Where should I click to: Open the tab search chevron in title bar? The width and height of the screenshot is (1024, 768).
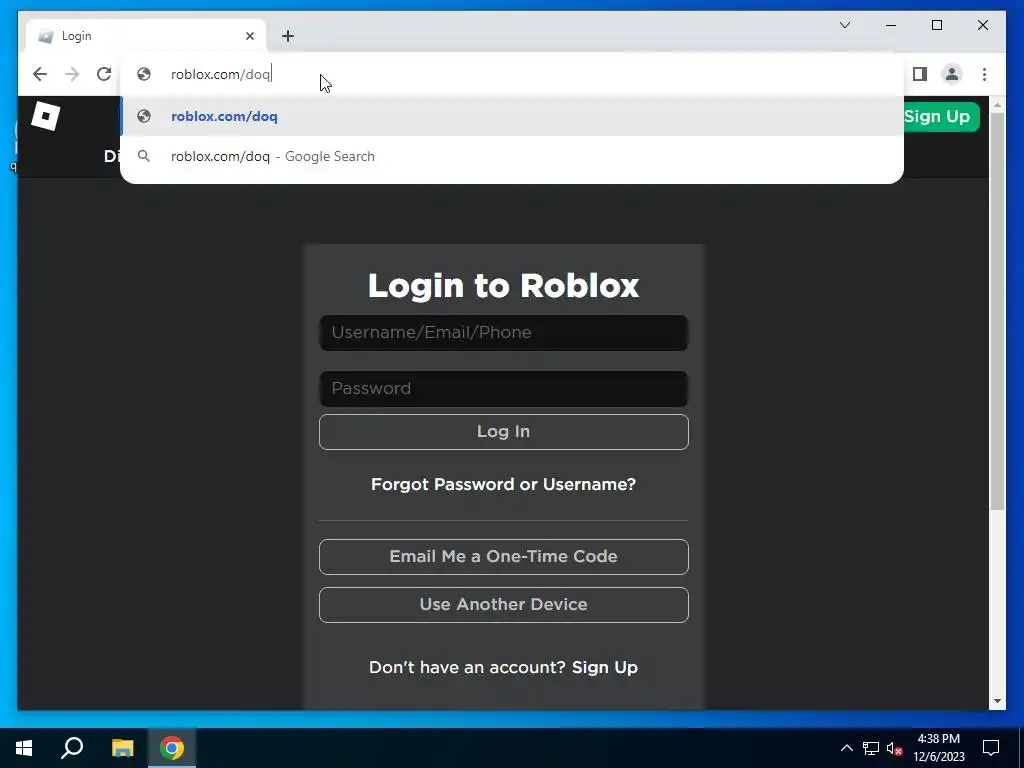click(844, 25)
